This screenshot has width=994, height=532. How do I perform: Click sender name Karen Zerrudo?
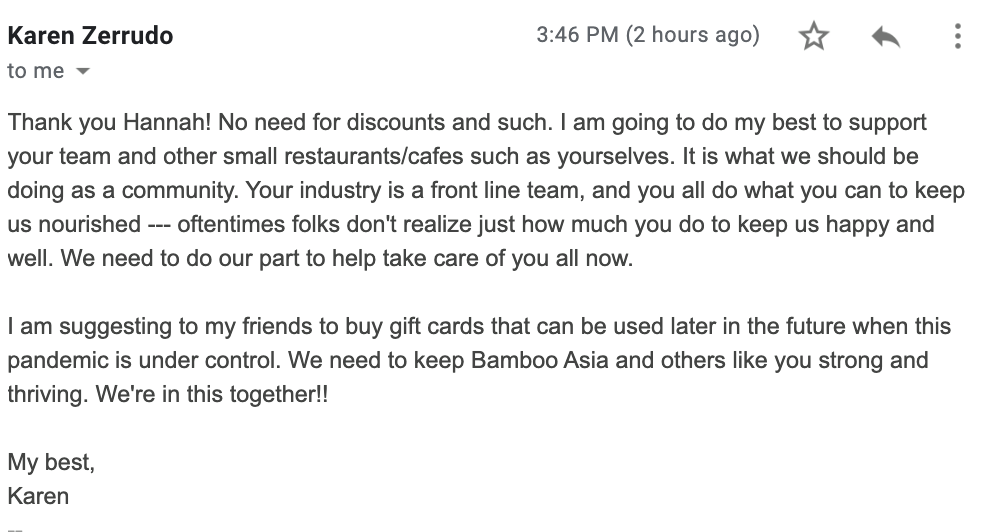(90, 36)
